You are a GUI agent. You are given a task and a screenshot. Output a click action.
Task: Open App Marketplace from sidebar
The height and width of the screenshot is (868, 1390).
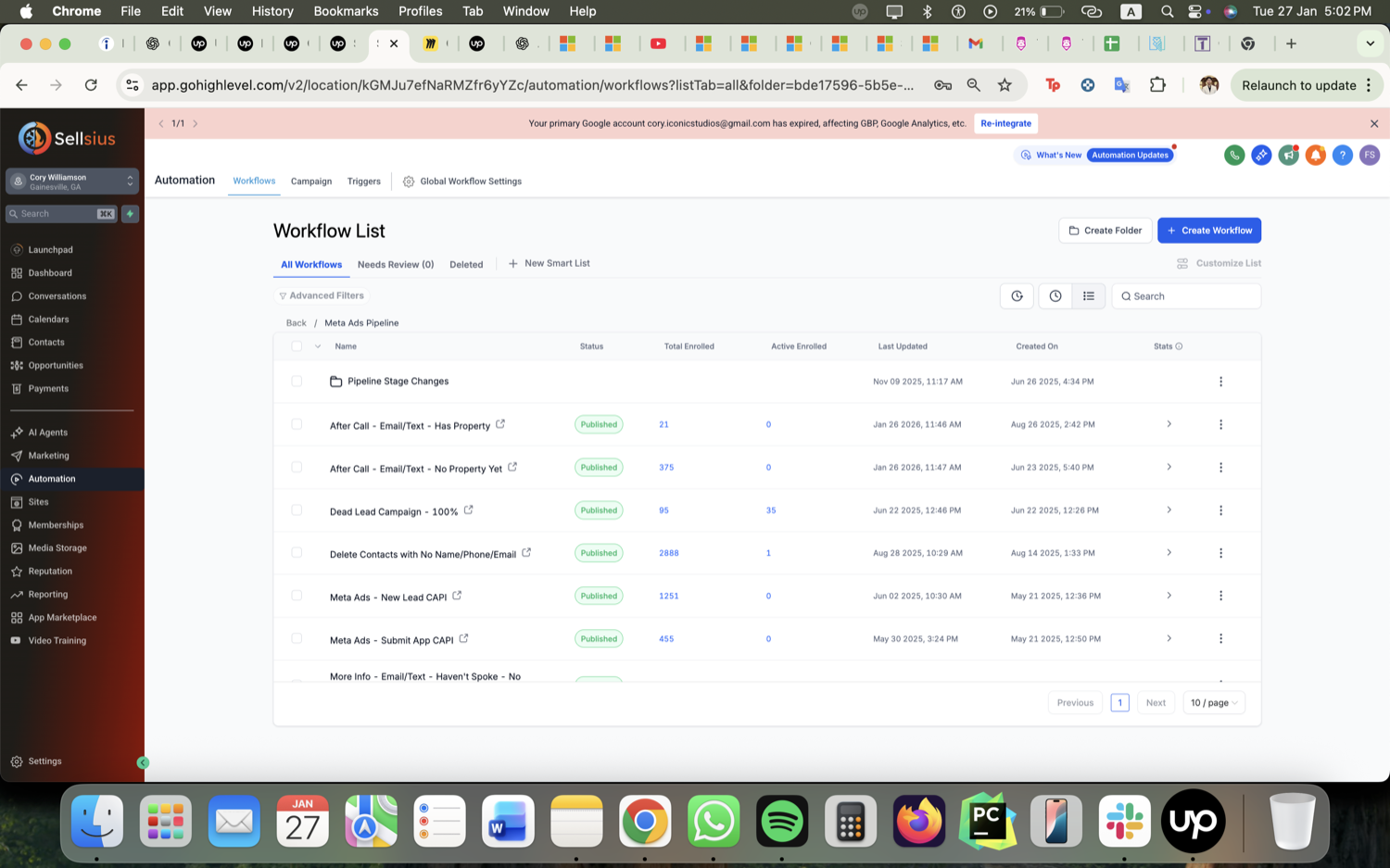pyautogui.click(x=62, y=617)
